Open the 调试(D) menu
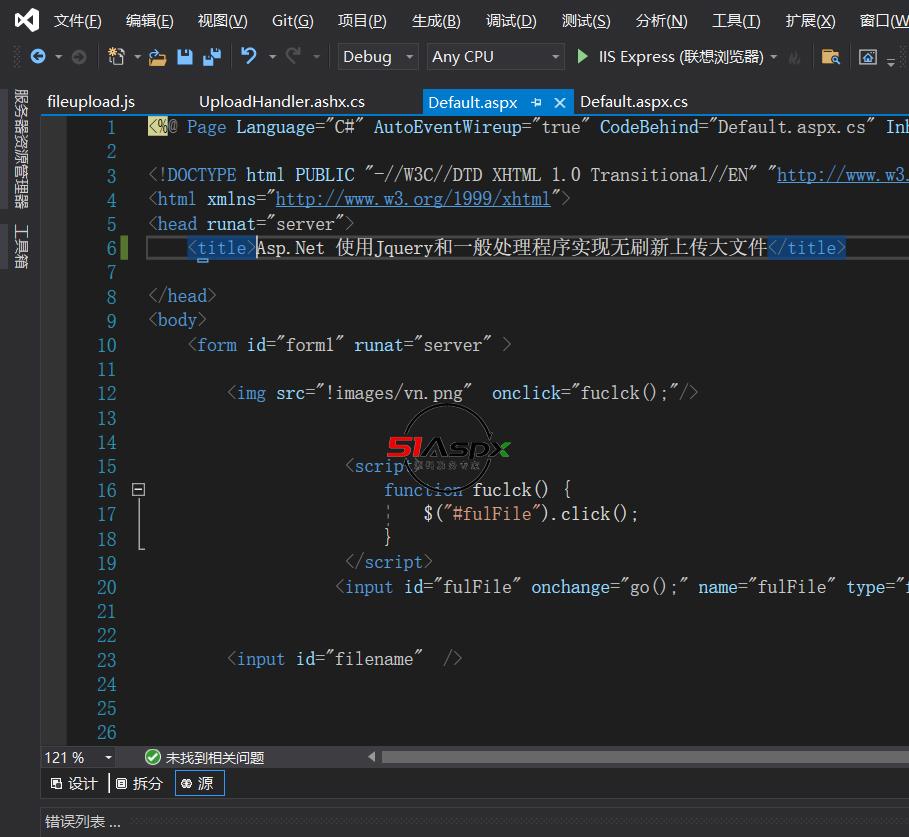 tap(511, 21)
